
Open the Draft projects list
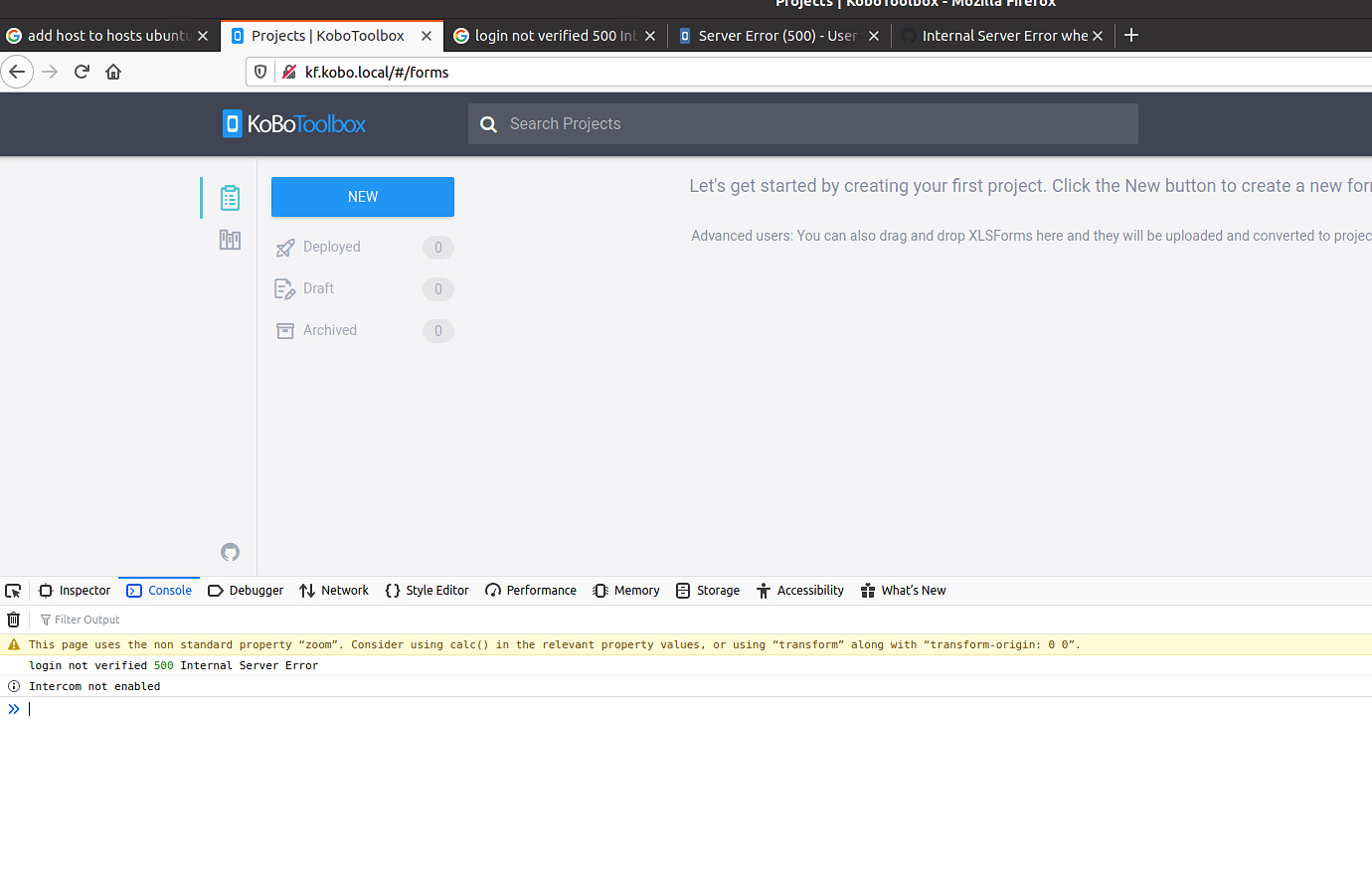coord(316,288)
